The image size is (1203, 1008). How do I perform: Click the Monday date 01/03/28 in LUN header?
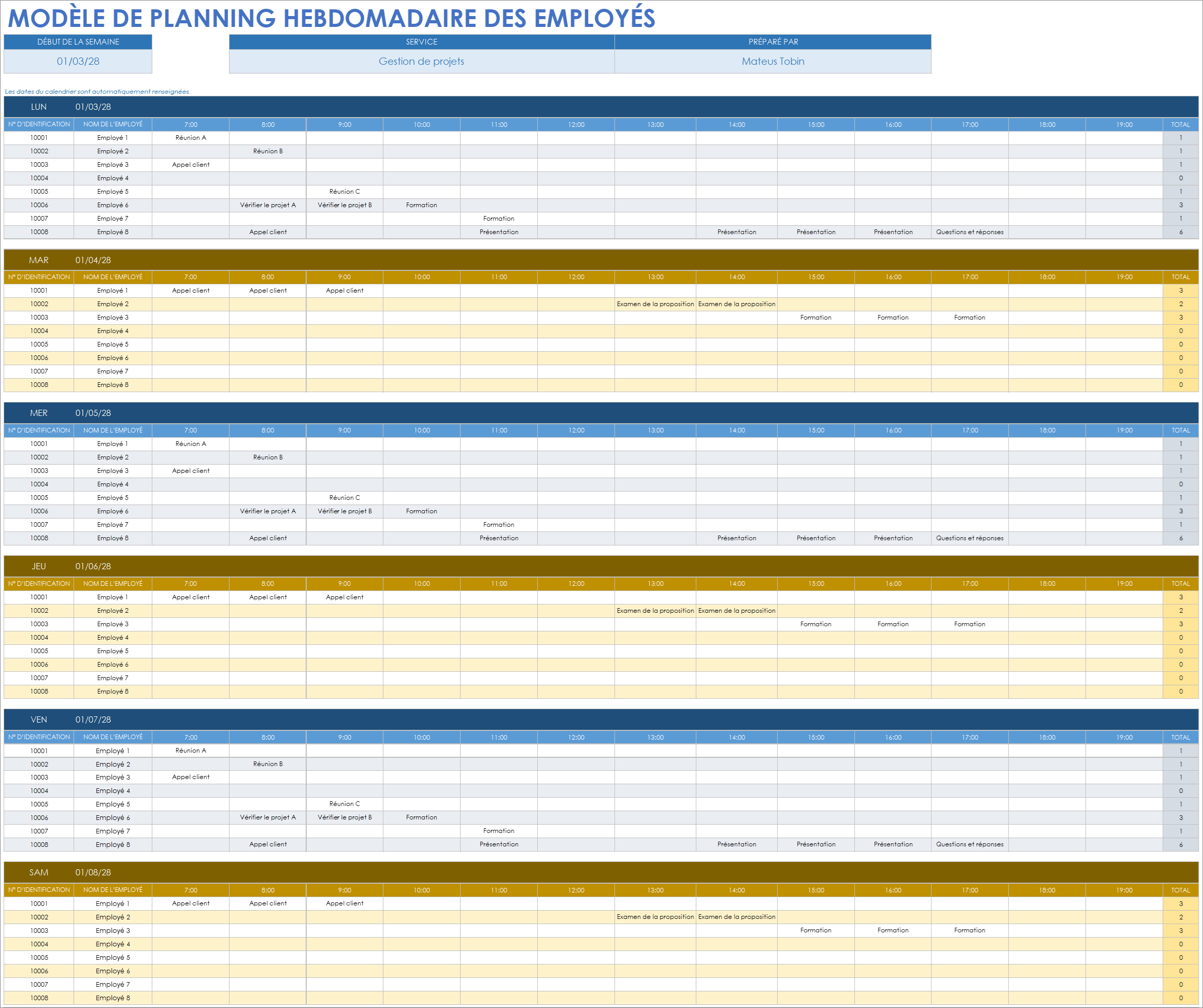pyautogui.click(x=93, y=107)
